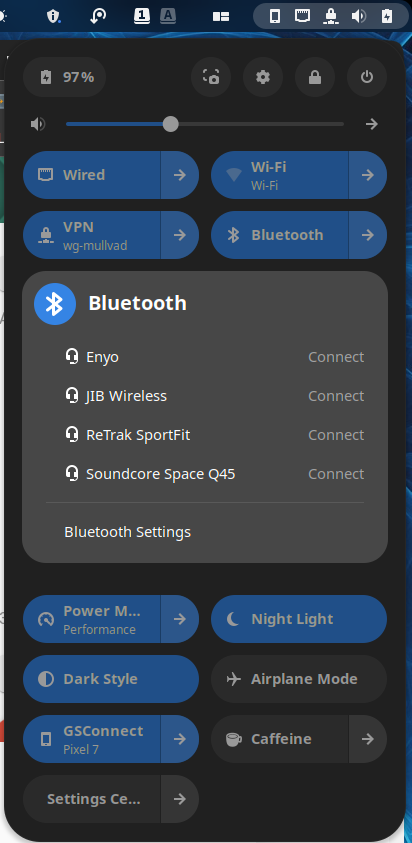
Task: Expand the VPN connections arrow
Action: [x=180, y=235]
